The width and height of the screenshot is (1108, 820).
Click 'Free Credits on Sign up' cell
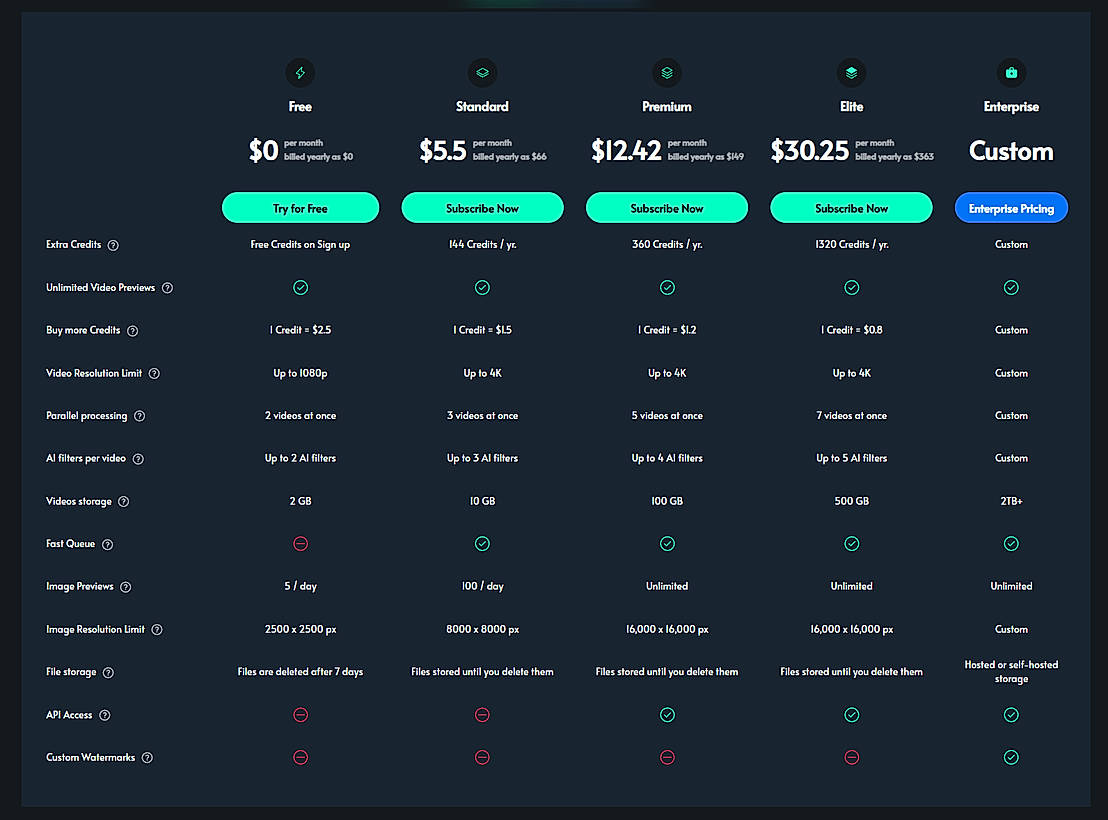(x=300, y=245)
